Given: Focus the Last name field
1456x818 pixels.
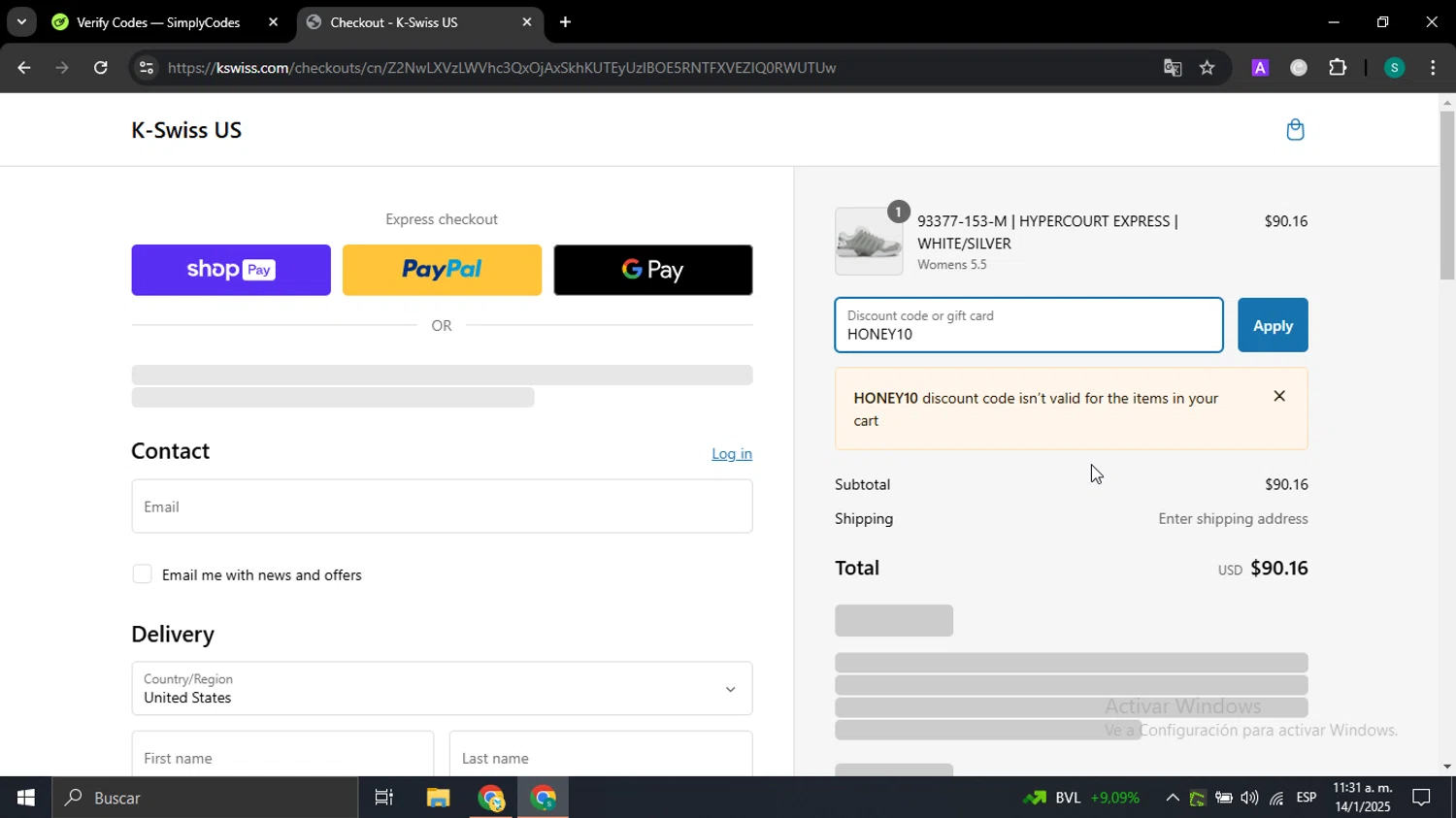Looking at the screenshot, I should point(601,754).
